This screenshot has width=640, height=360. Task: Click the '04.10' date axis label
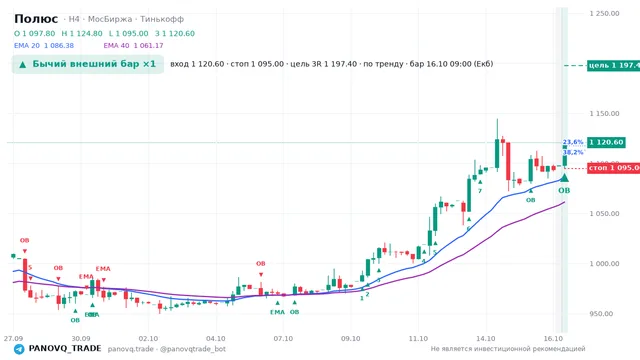[x=216, y=339]
